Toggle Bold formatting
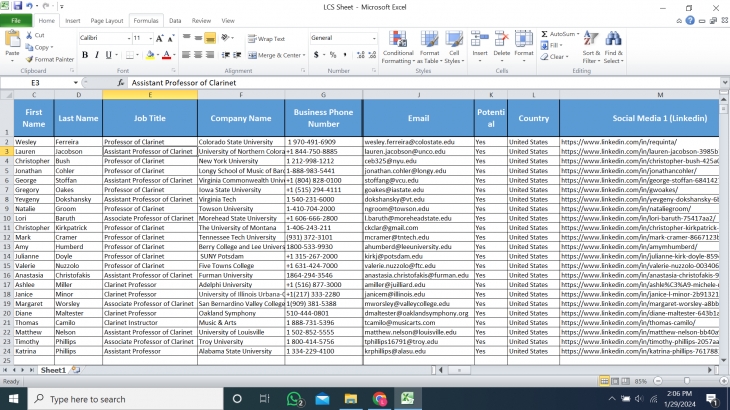This screenshot has height=410, width=730. point(85,55)
